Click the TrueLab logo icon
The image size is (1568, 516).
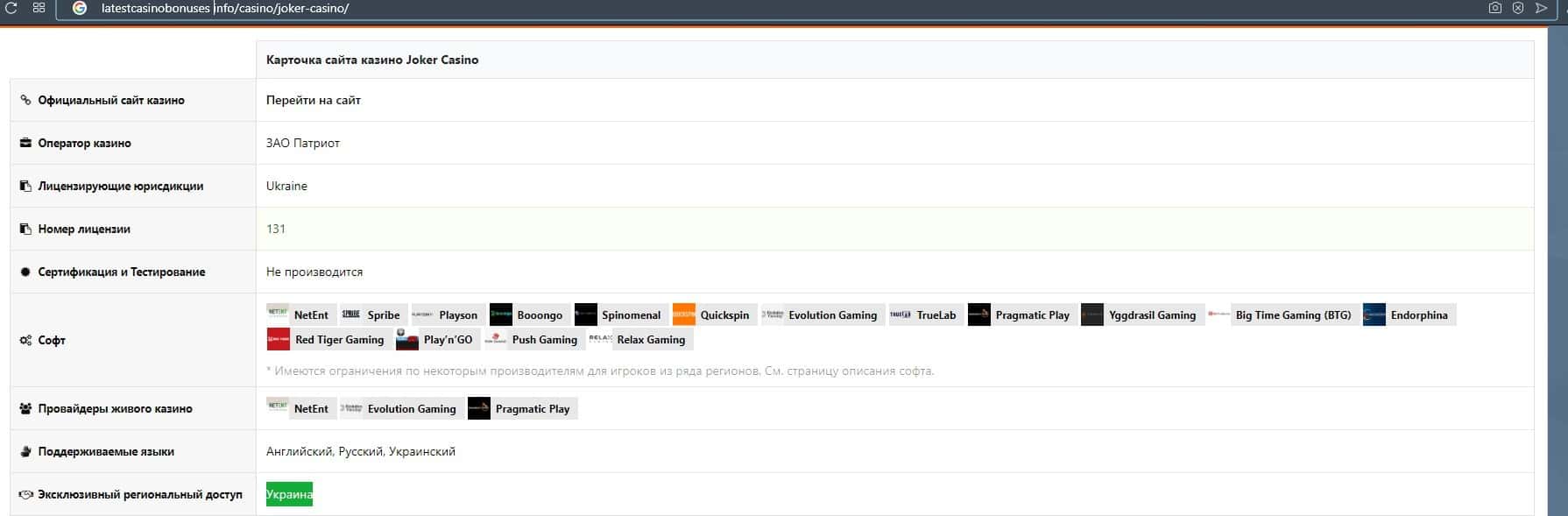click(901, 315)
